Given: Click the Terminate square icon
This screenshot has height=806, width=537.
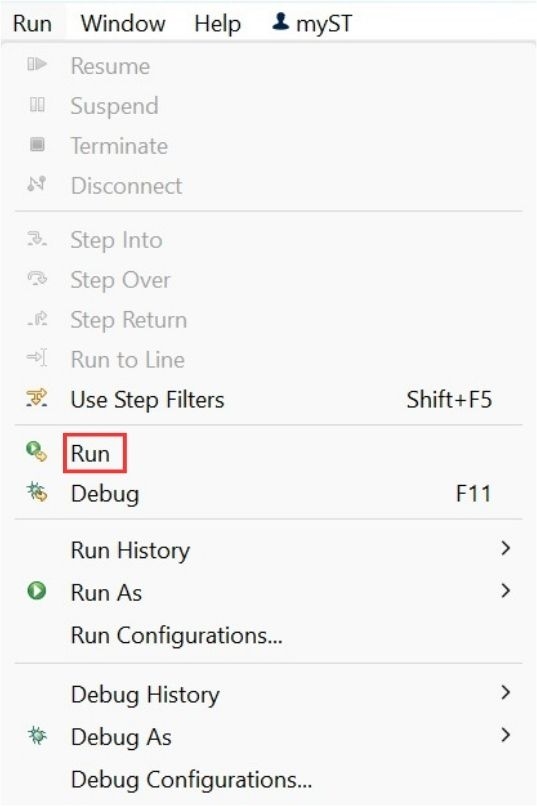Looking at the screenshot, I should point(36,144).
